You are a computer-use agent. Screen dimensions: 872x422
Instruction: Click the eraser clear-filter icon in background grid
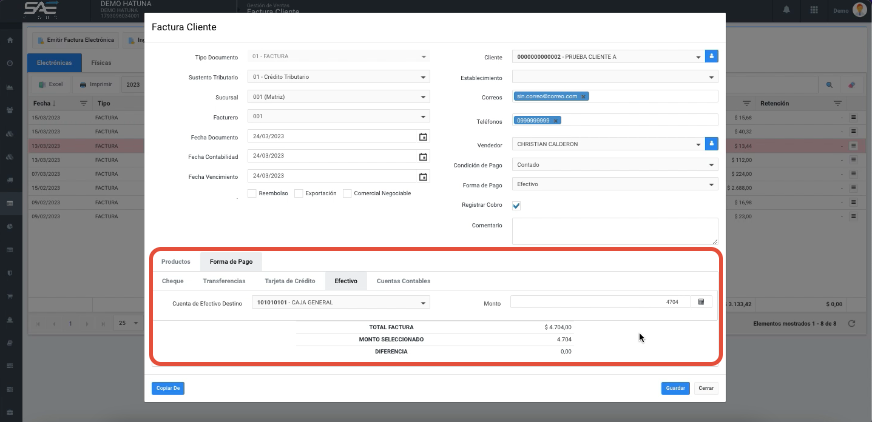851,85
